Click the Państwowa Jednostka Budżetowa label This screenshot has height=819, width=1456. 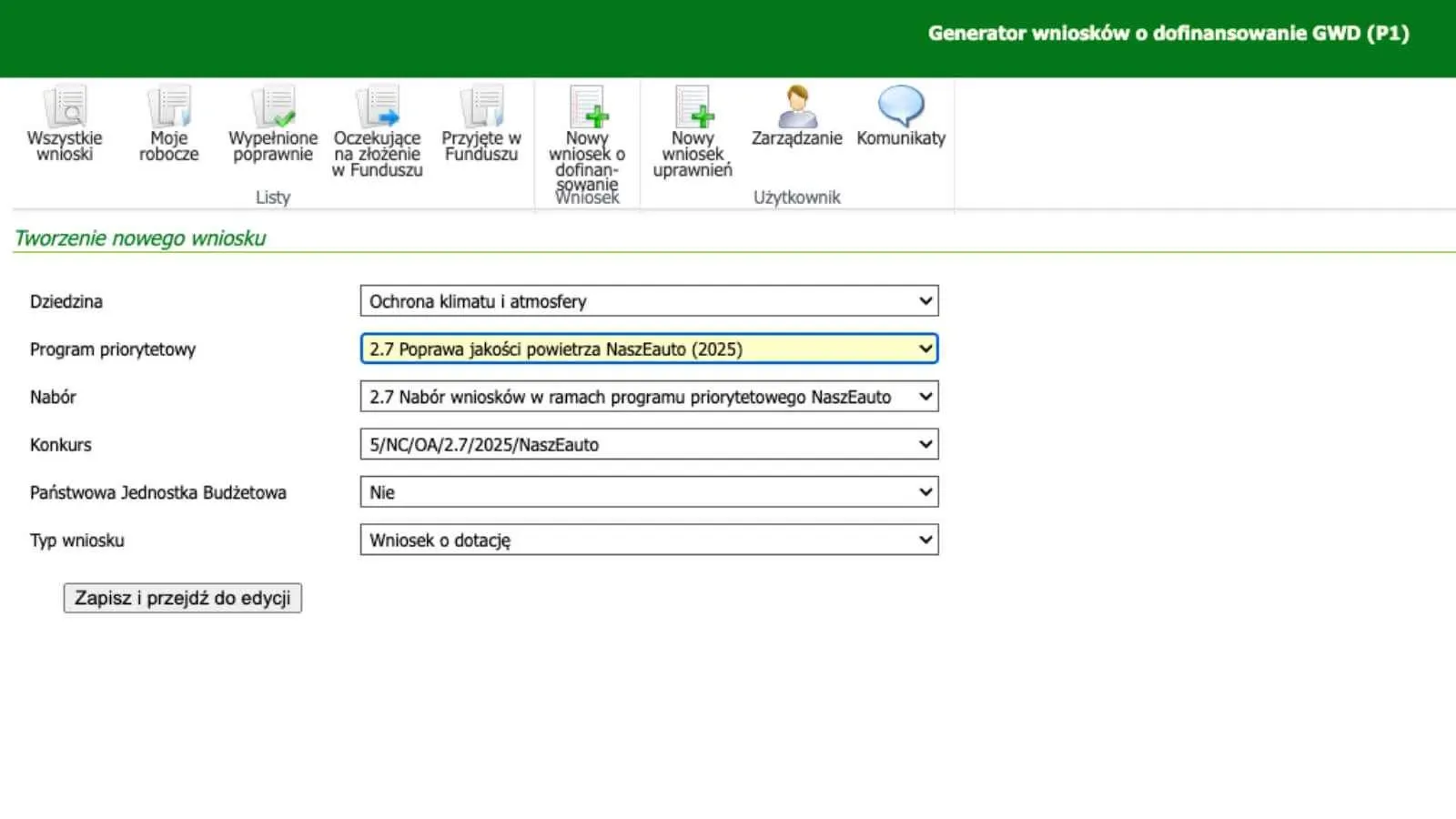coord(158,492)
